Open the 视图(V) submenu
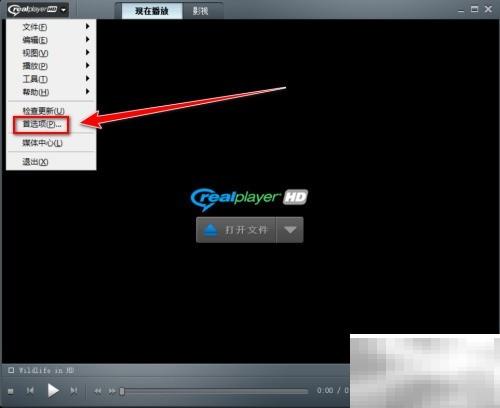The image size is (500, 408). click(51, 53)
